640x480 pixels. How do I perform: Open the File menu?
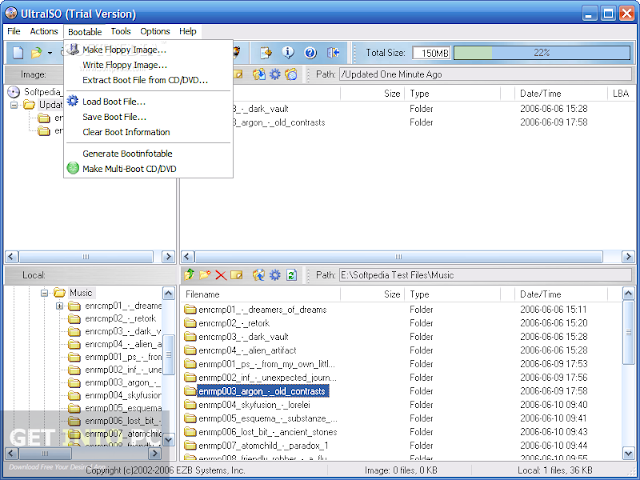[x=13, y=31]
